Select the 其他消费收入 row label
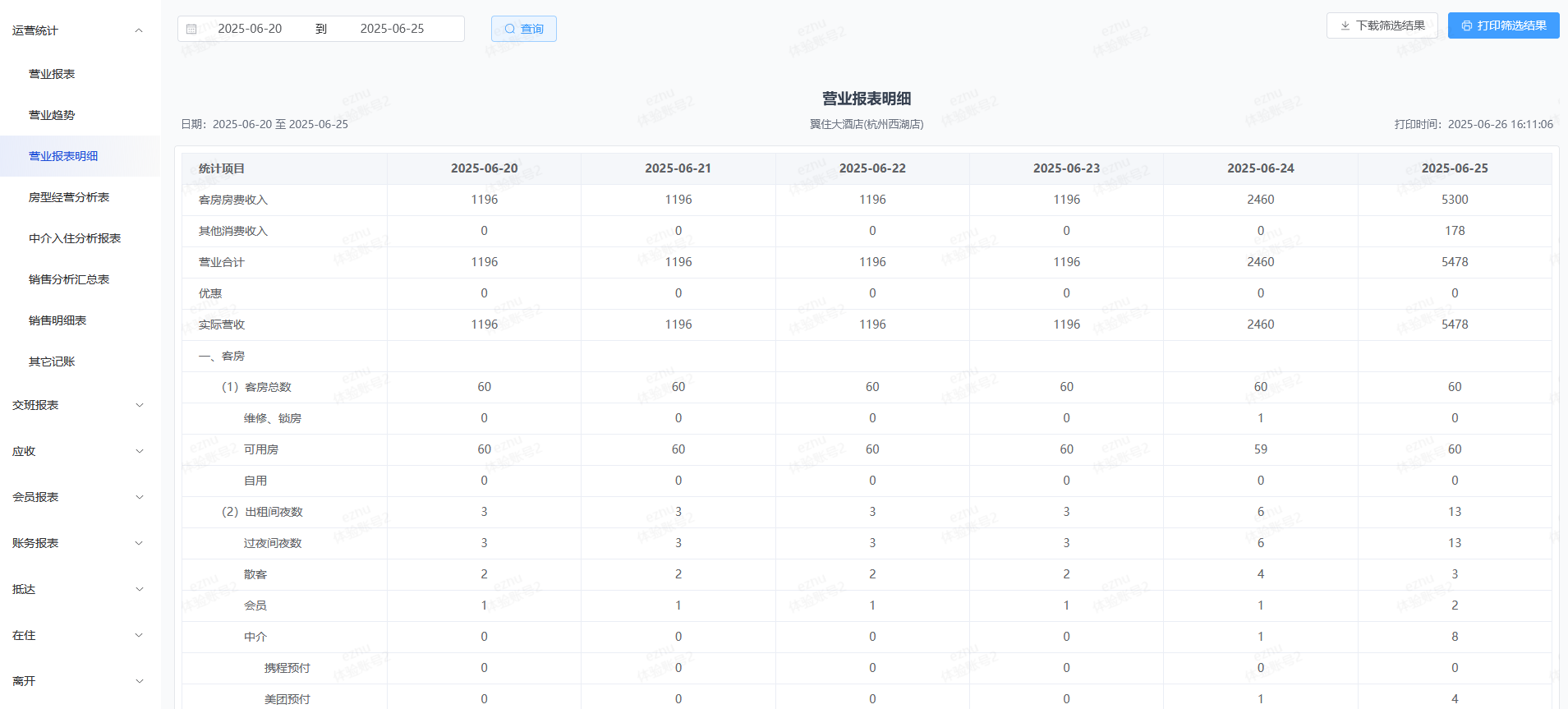 point(233,231)
